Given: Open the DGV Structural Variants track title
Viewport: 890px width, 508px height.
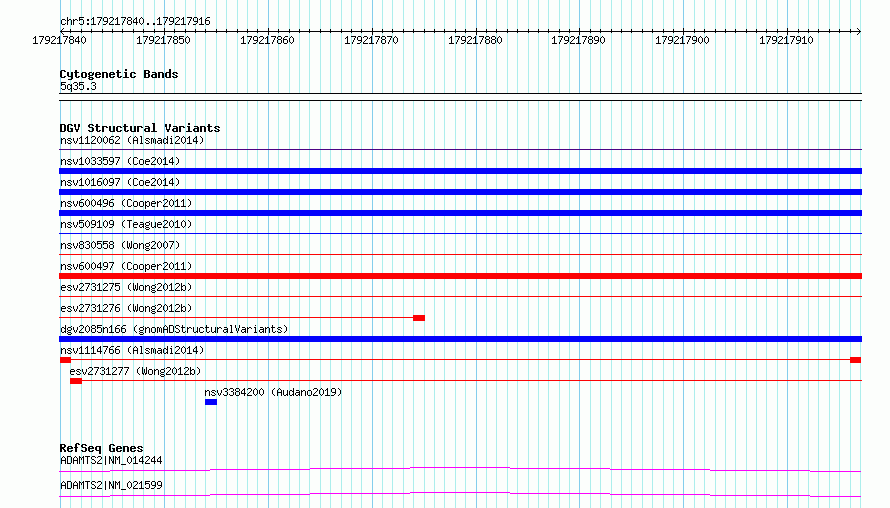Looking at the screenshot, I should click(140, 128).
